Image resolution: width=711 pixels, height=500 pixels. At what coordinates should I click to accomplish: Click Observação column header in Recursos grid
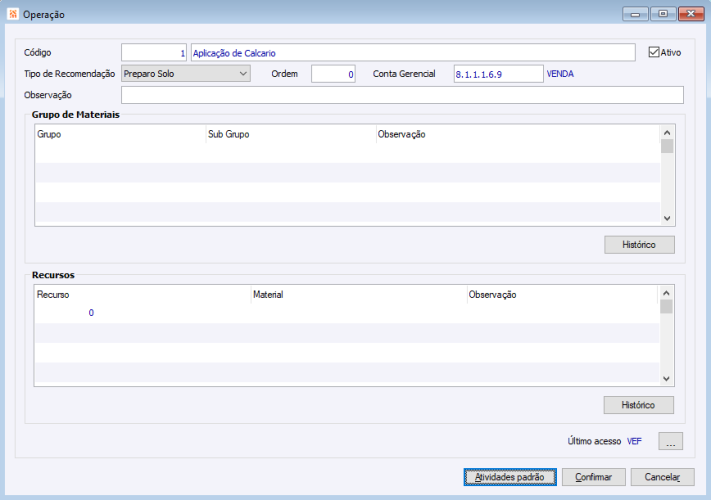[x=563, y=295]
